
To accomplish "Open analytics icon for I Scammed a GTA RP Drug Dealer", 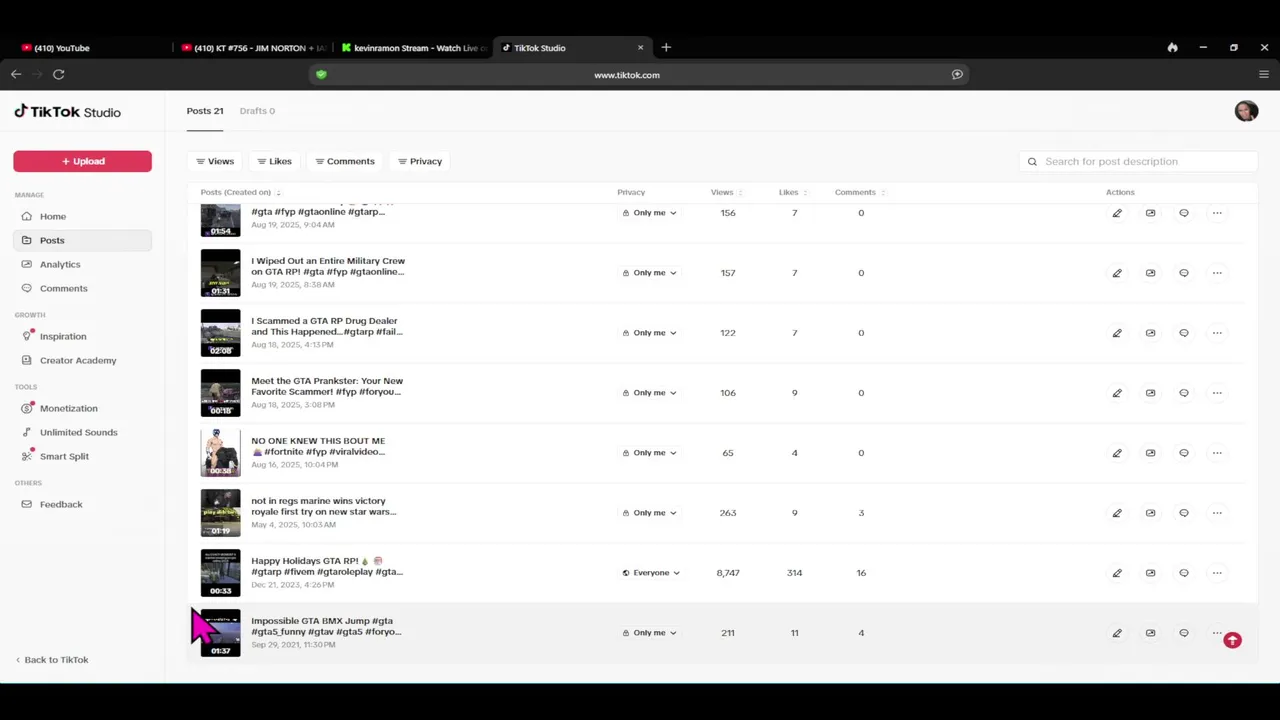I will point(1150,333).
